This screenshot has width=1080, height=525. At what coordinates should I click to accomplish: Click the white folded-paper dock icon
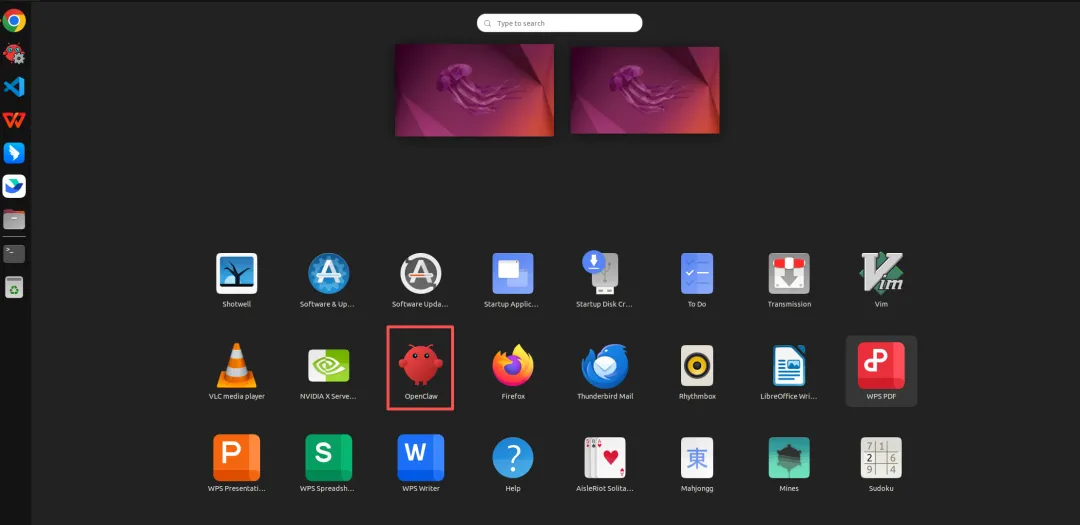tap(14, 186)
